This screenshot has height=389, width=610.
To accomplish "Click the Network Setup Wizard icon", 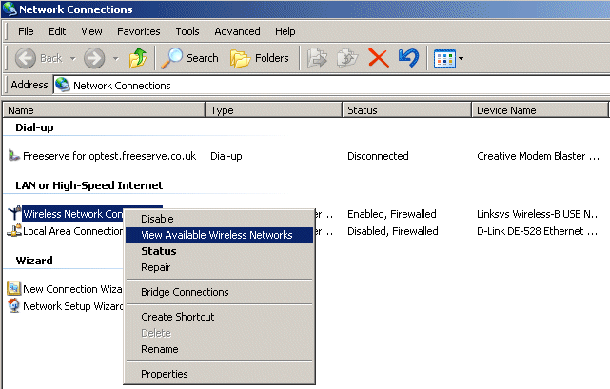I will [14, 306].
